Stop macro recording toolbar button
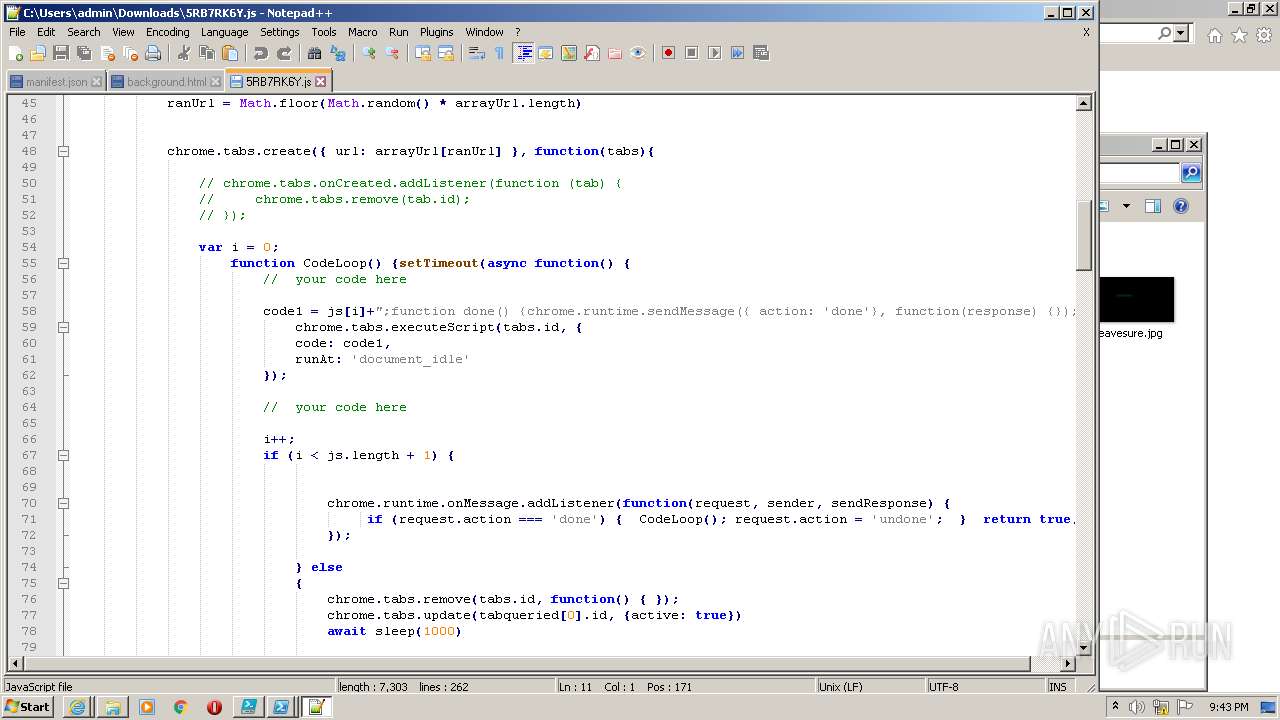This screenshot has height=720, width=1280. click(692, 53)
